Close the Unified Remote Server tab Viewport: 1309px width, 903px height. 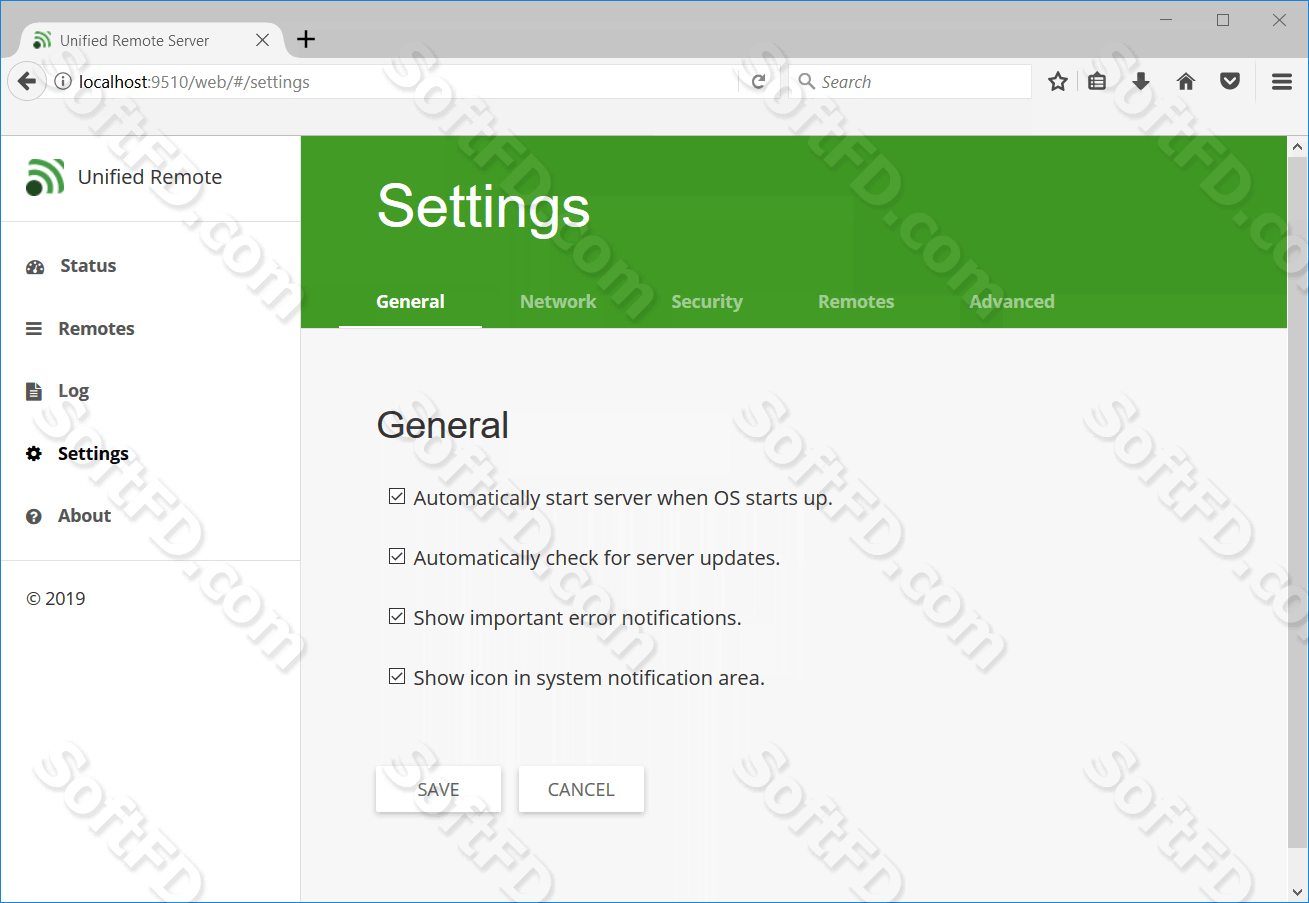pyautogui.click(x=262, y=40)
